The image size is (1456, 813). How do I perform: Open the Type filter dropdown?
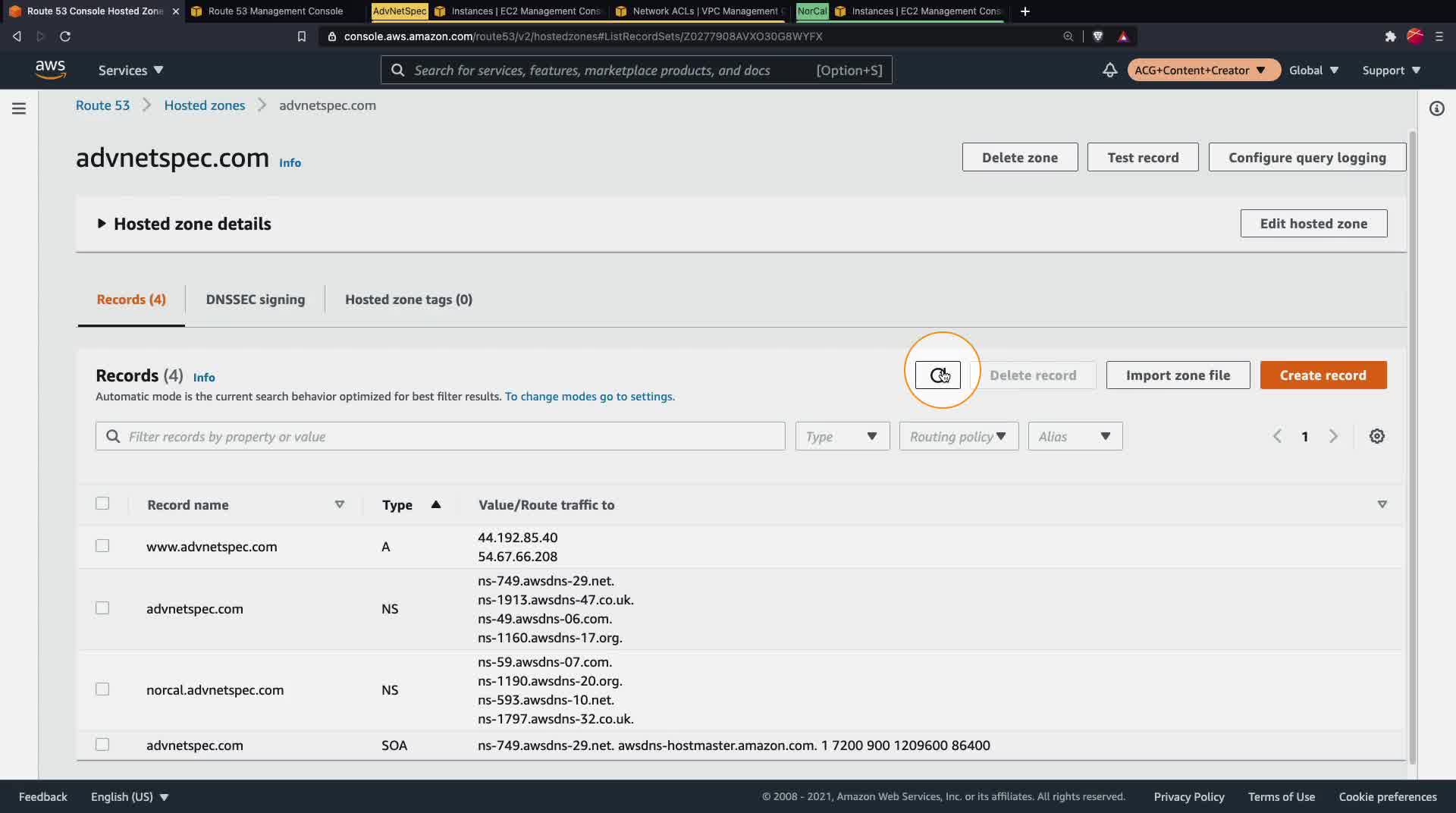click(843, 436)
